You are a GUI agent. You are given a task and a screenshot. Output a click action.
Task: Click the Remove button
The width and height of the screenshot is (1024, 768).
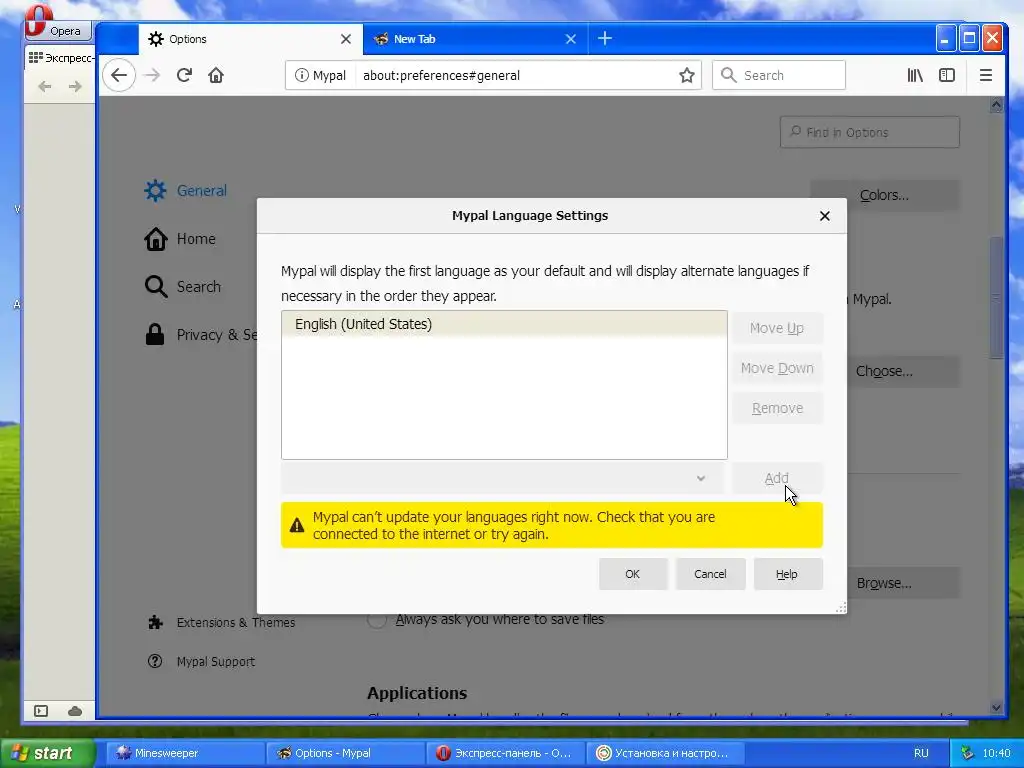coord(776,408)
